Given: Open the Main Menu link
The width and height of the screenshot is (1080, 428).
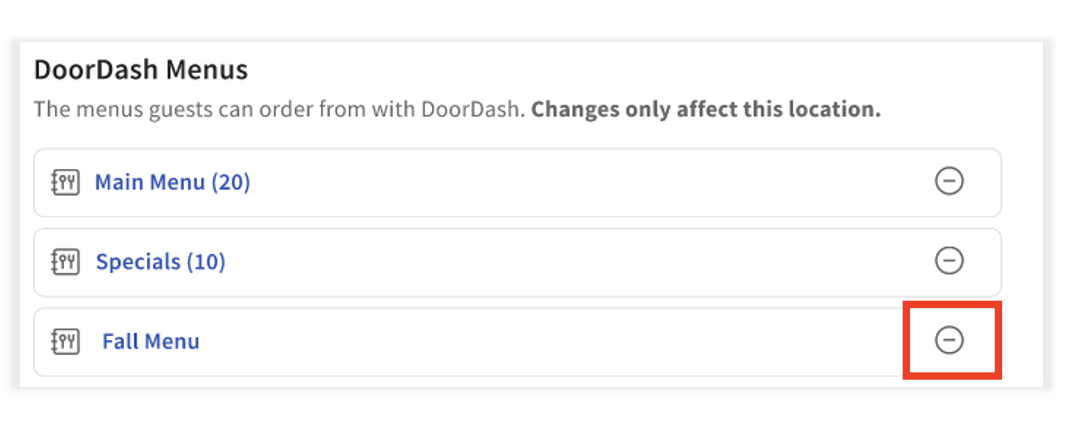Looking at the screenshot, I should pos(172,183).
